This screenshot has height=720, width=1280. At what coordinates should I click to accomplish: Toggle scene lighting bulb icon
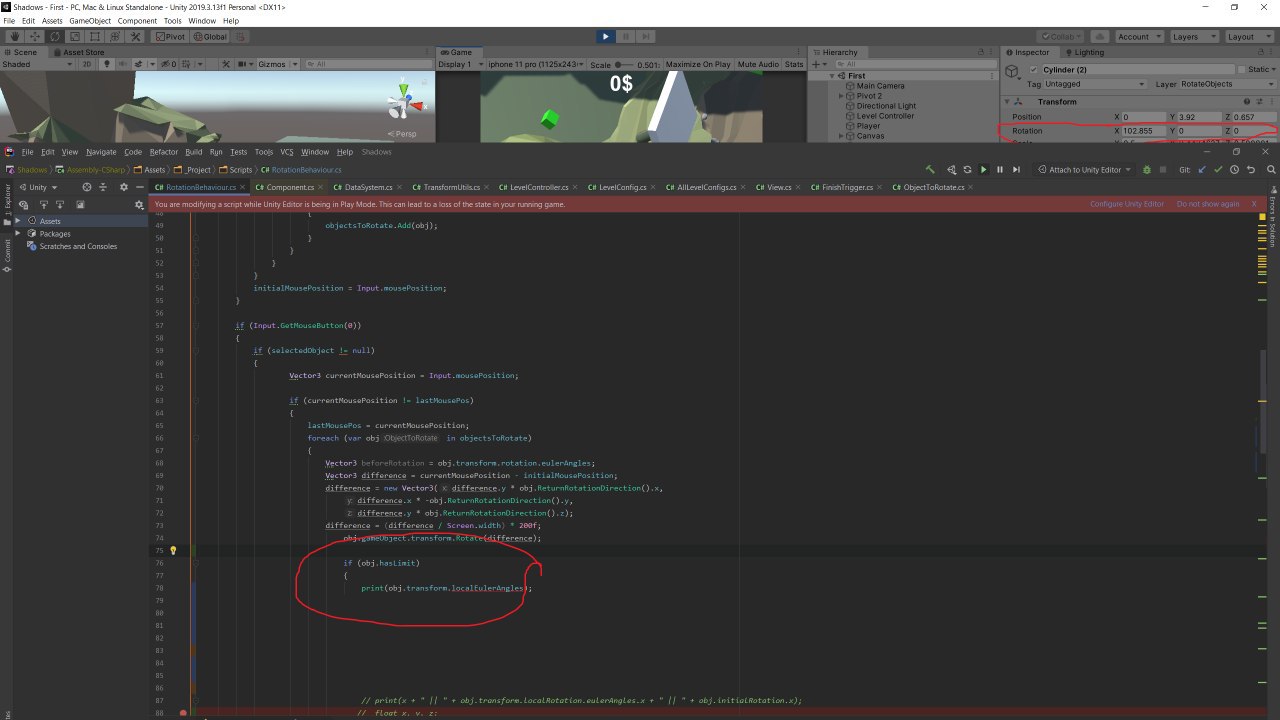[x=107, y=64]
